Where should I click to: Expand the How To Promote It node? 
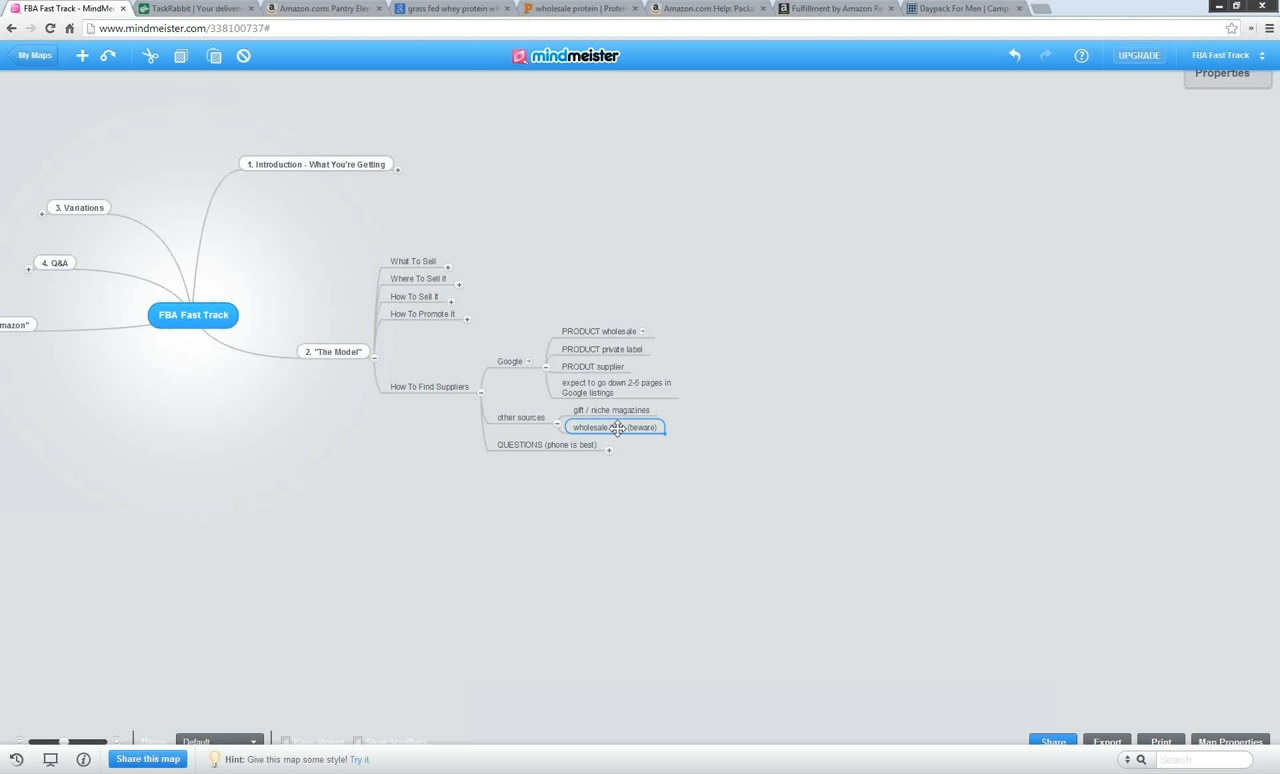[x=467, y=319]
